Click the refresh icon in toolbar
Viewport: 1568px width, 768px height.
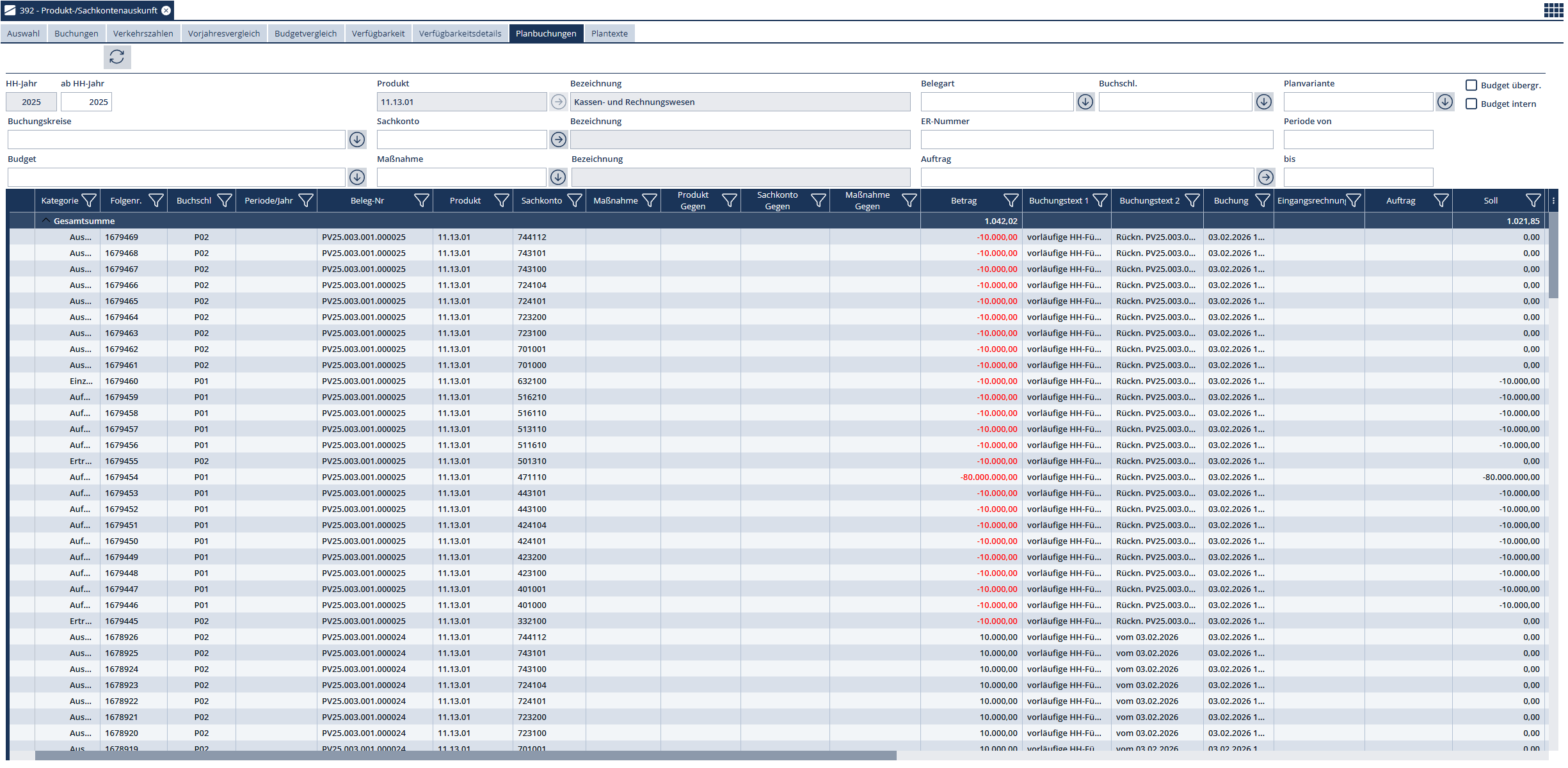pyautogui.click(x=117, y=57)
